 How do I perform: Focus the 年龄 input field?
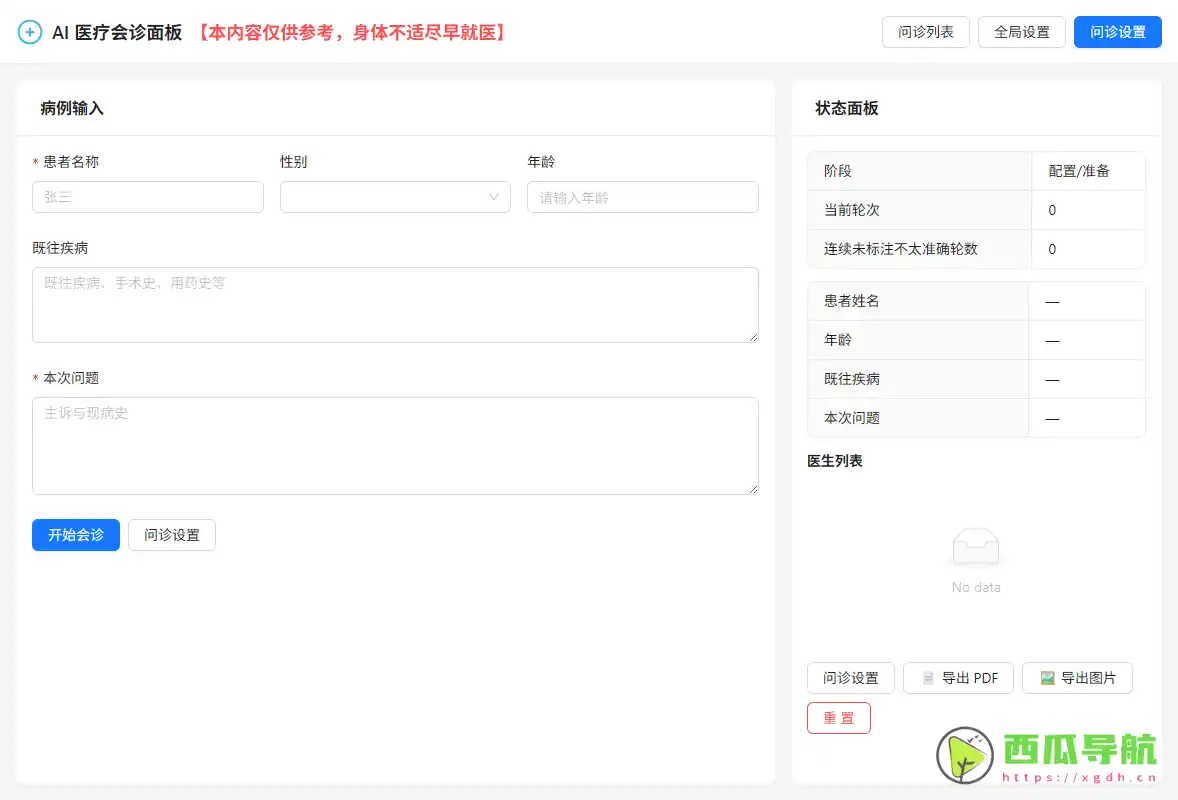point(642,197)
